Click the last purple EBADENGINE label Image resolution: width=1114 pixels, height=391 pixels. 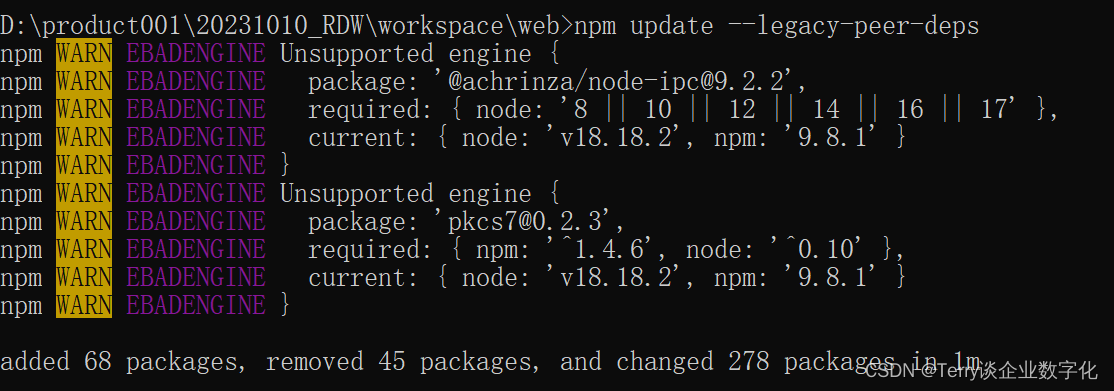tap(196, 306)
